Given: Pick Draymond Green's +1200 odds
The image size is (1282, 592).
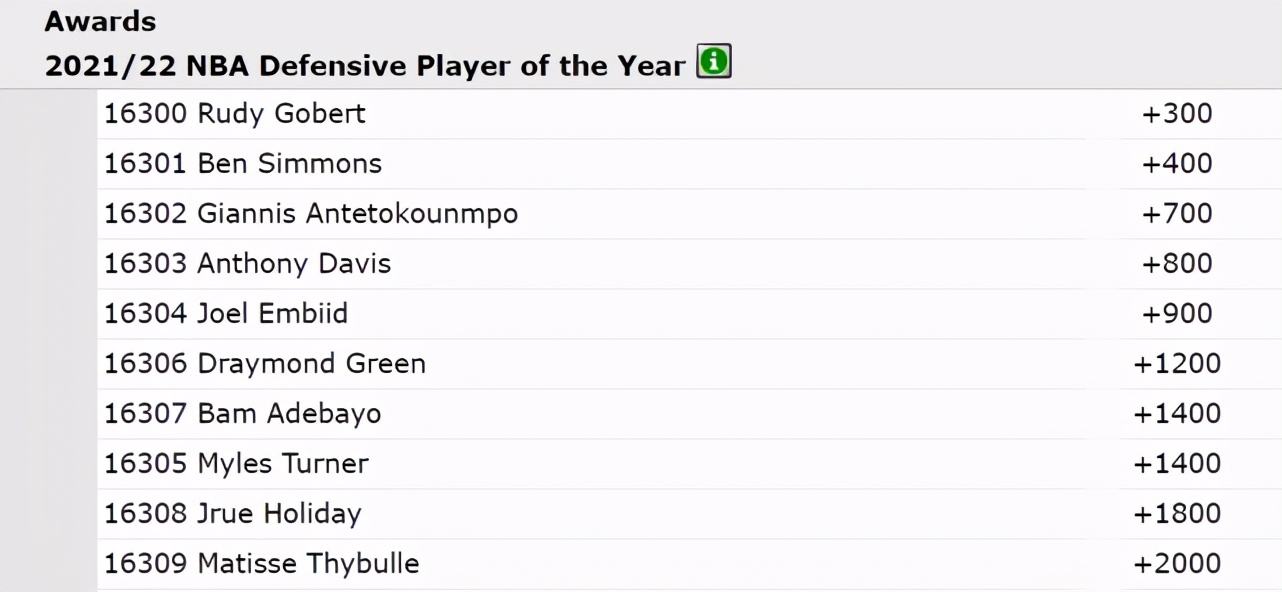Looking at the screenshot, I should coord(1177,364).
